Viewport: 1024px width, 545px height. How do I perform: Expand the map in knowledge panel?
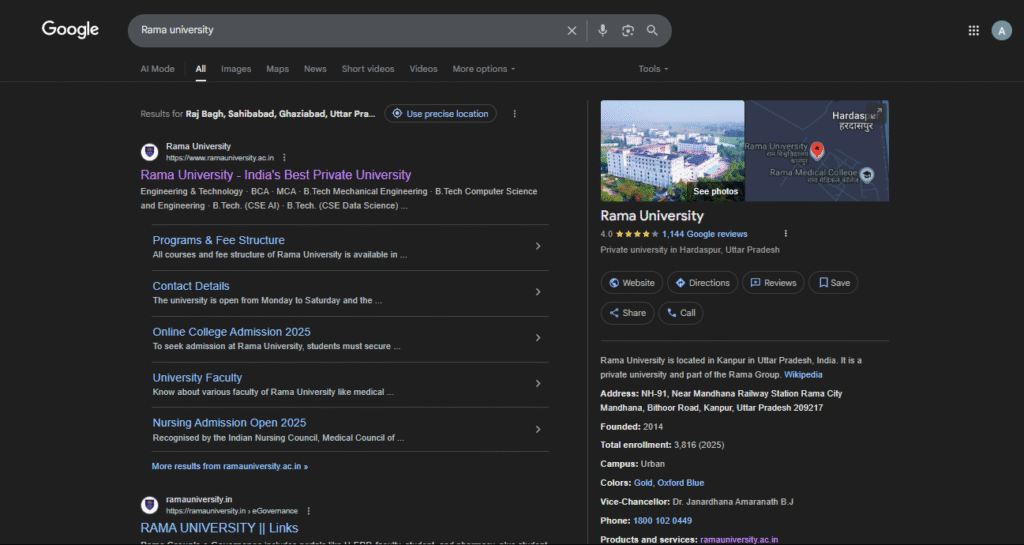(x=877, y=112)
